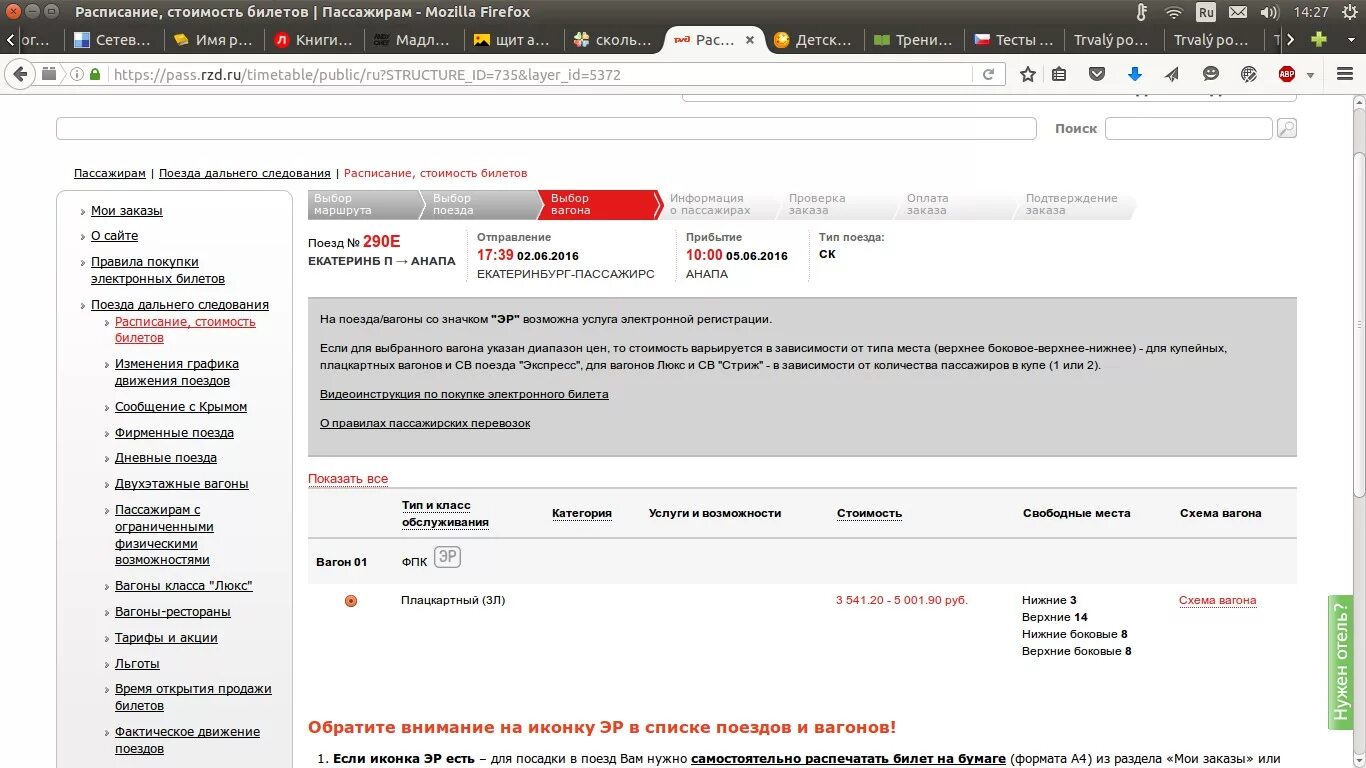The width and height of the screenshot is (1366, 768).
Task: Go back to Выбор поезда step
Action: click(480, 204)
